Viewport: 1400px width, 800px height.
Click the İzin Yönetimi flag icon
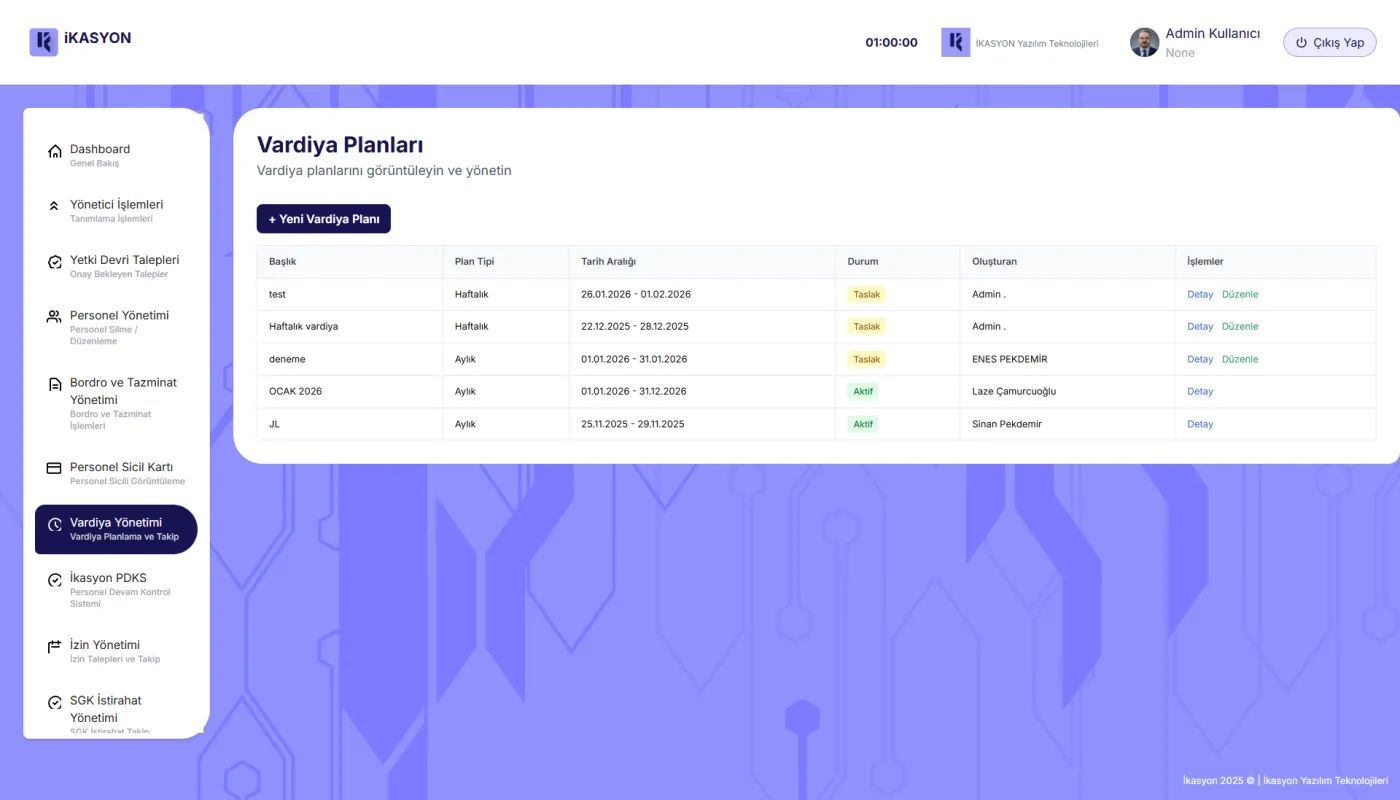55,647
